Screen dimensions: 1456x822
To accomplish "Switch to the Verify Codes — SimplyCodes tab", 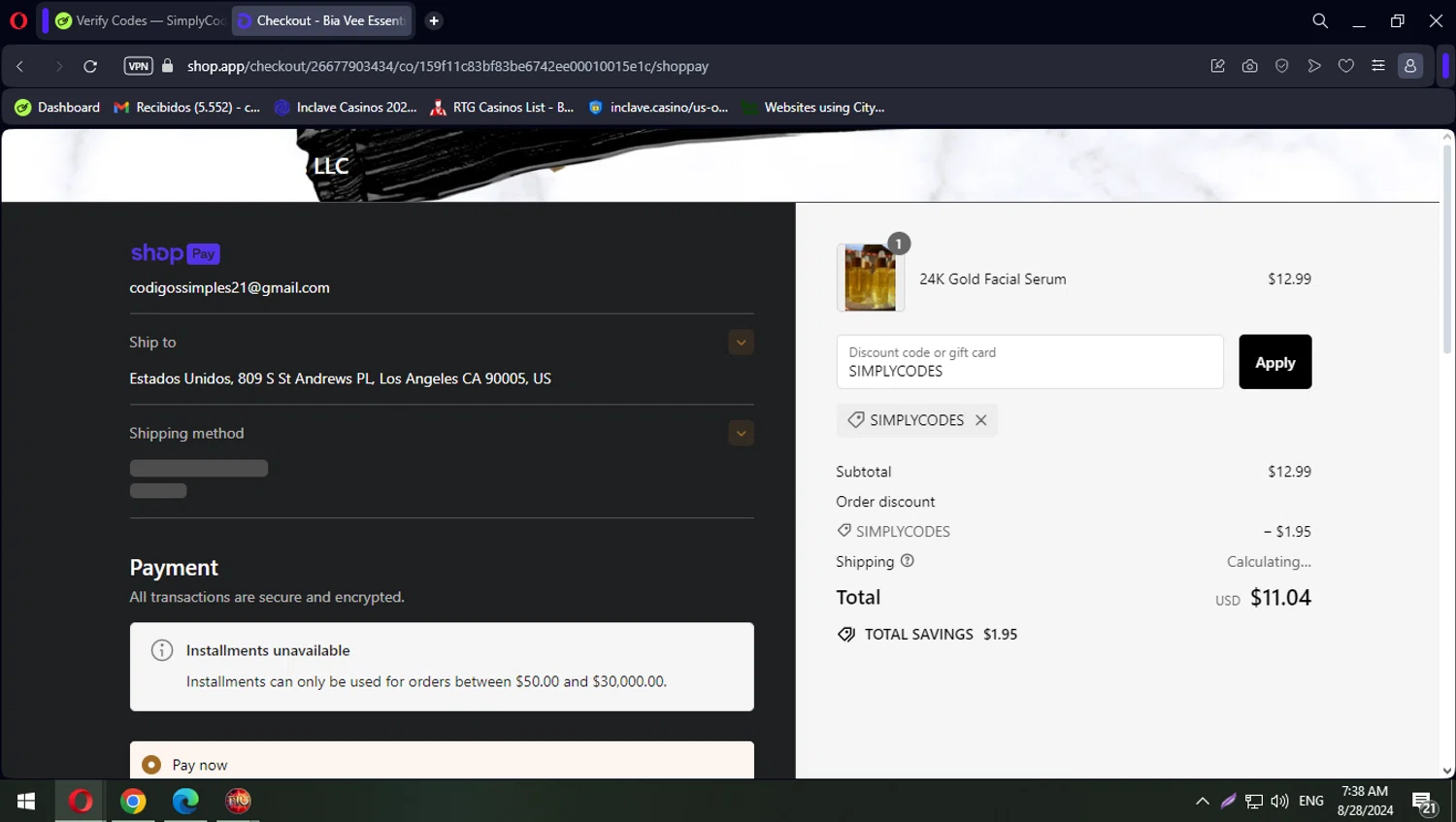I will [x=139, y=20].
